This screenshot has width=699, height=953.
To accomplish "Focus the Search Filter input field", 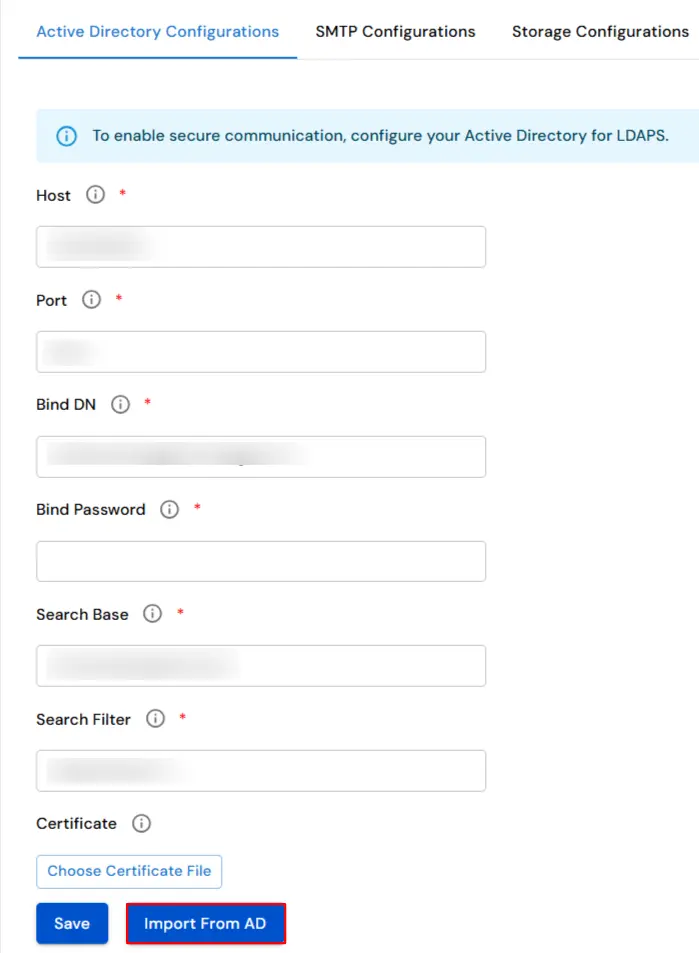I will coord(260,770).
